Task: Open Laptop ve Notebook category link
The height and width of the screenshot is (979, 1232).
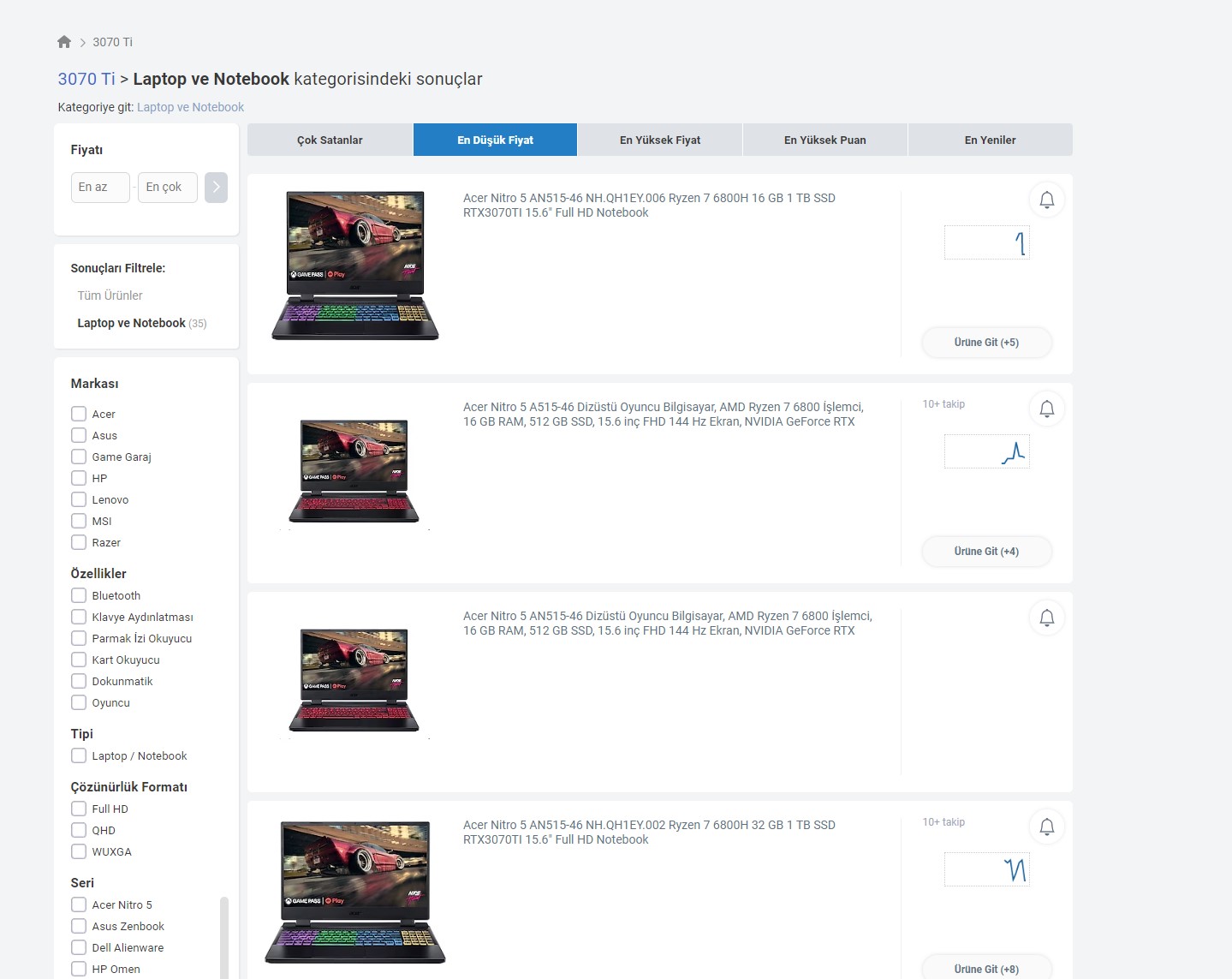Action: click(190, 107)
